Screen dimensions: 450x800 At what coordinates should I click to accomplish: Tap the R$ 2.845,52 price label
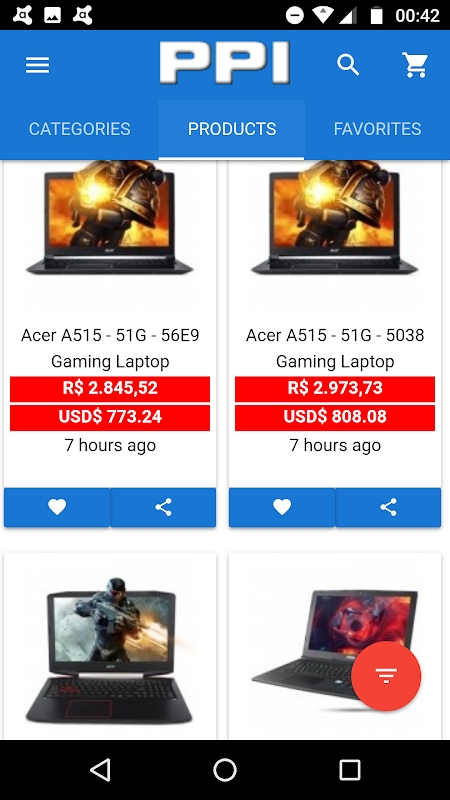point(110,389)
